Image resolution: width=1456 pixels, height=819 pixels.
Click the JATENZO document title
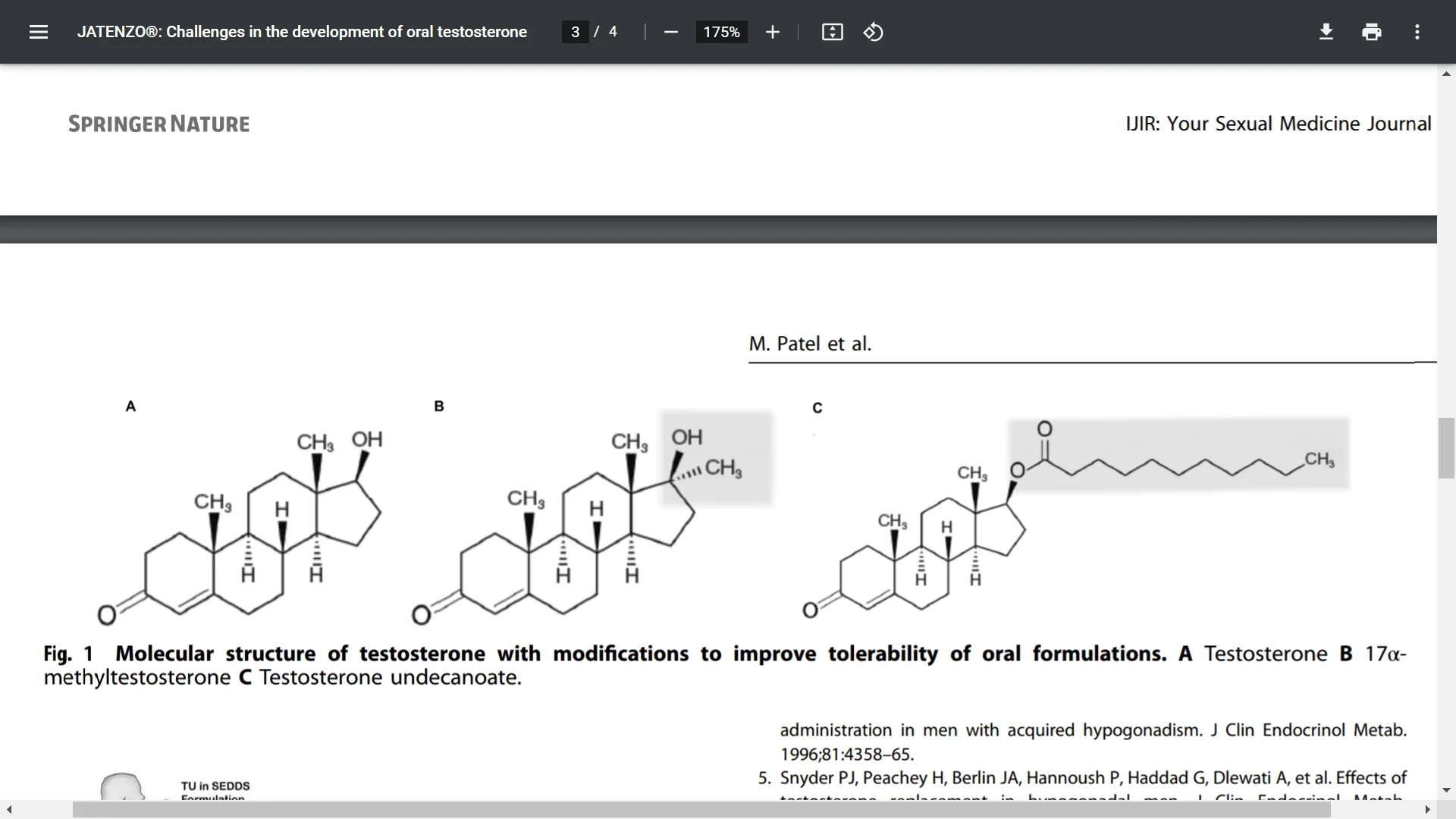coord(302,32)
